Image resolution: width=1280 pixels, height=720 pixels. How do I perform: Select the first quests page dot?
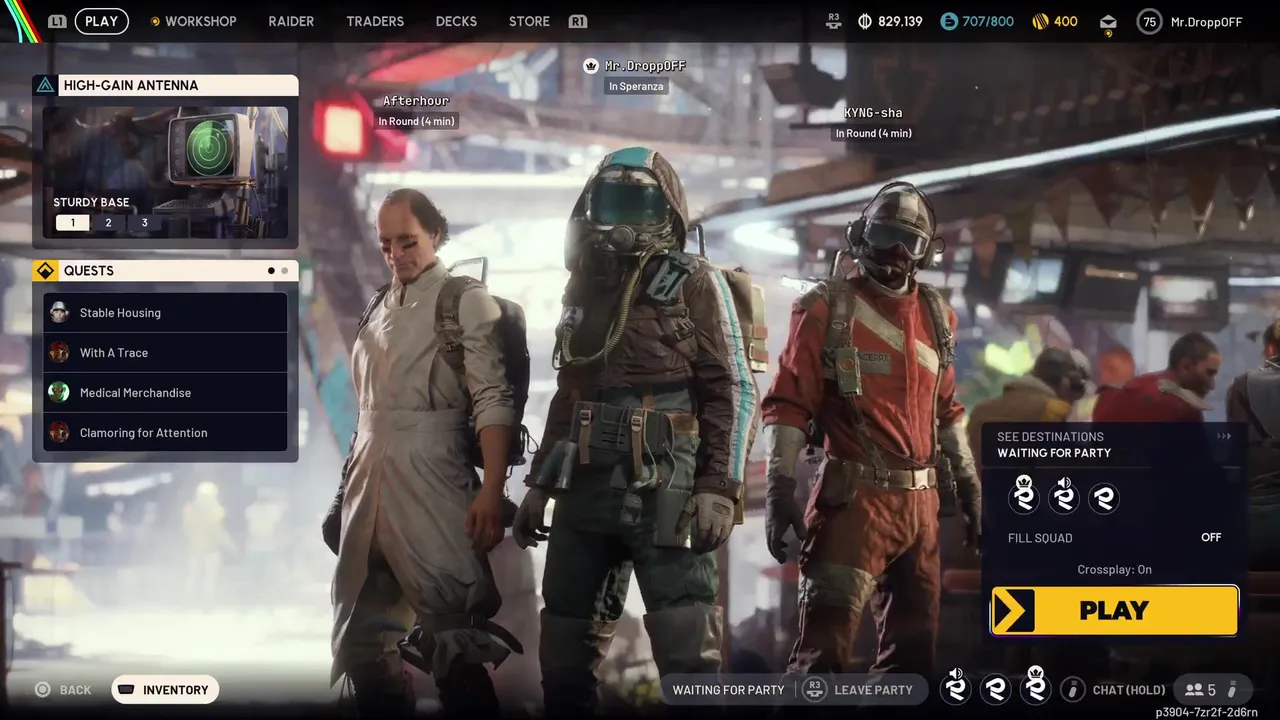(271, 270)
